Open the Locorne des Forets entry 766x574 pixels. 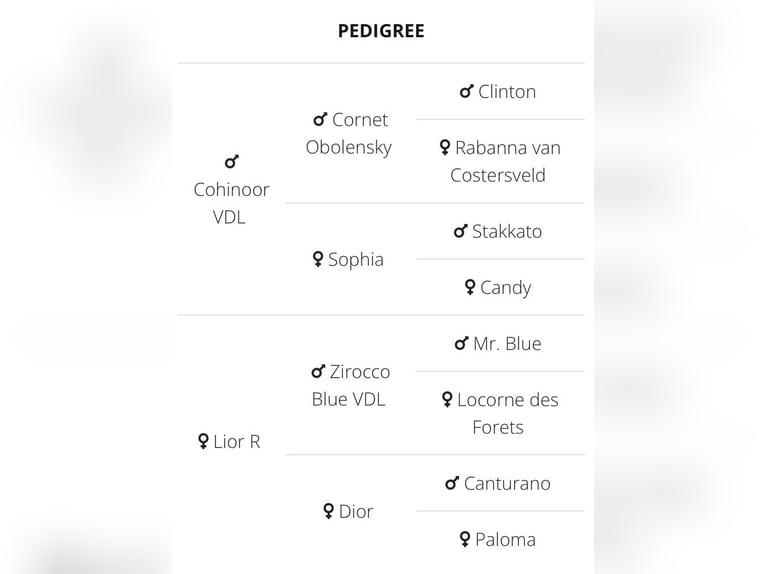tap(500, 413)
